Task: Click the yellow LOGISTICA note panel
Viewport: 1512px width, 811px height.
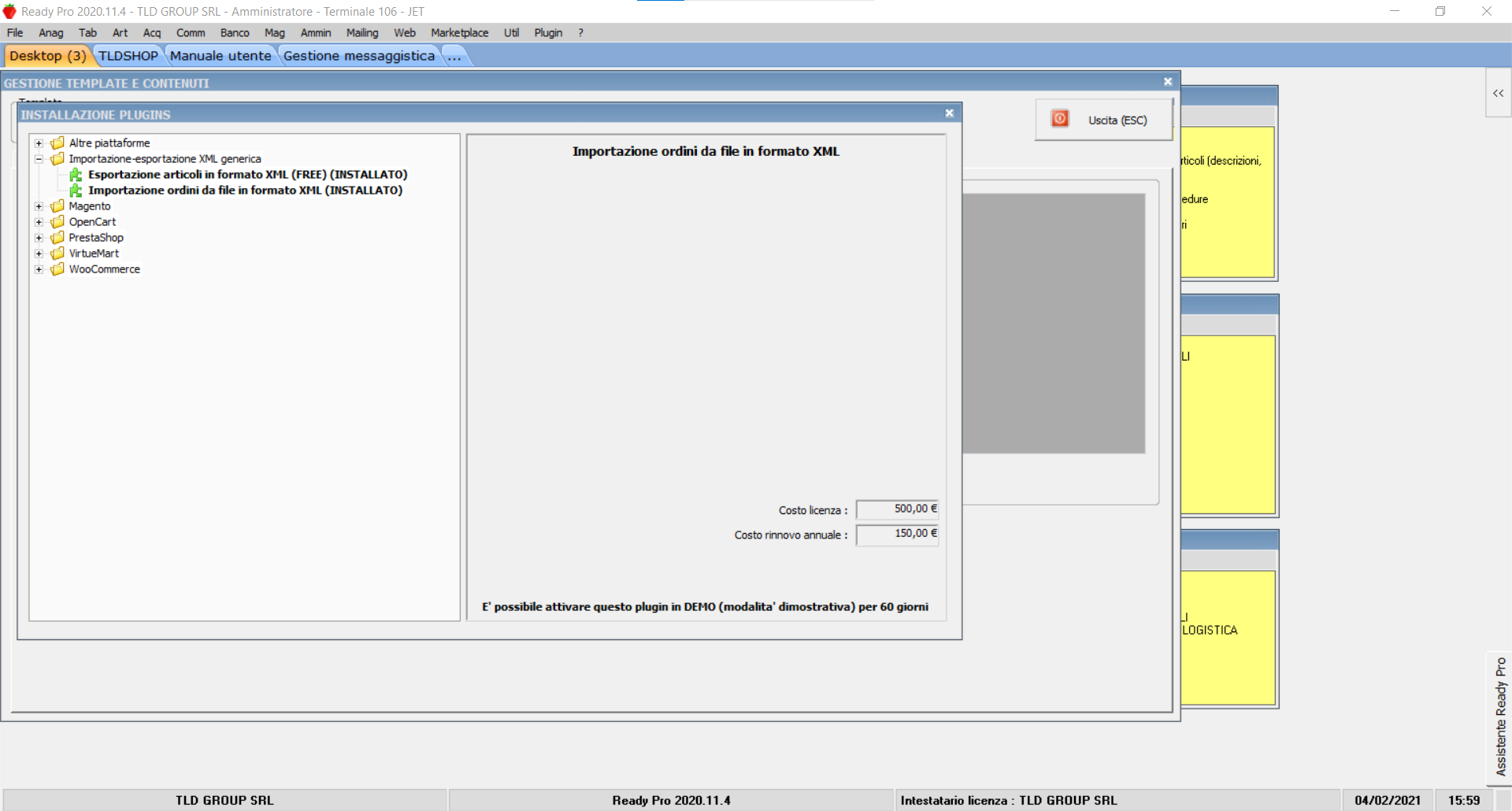Action: tap(1228, 637)
